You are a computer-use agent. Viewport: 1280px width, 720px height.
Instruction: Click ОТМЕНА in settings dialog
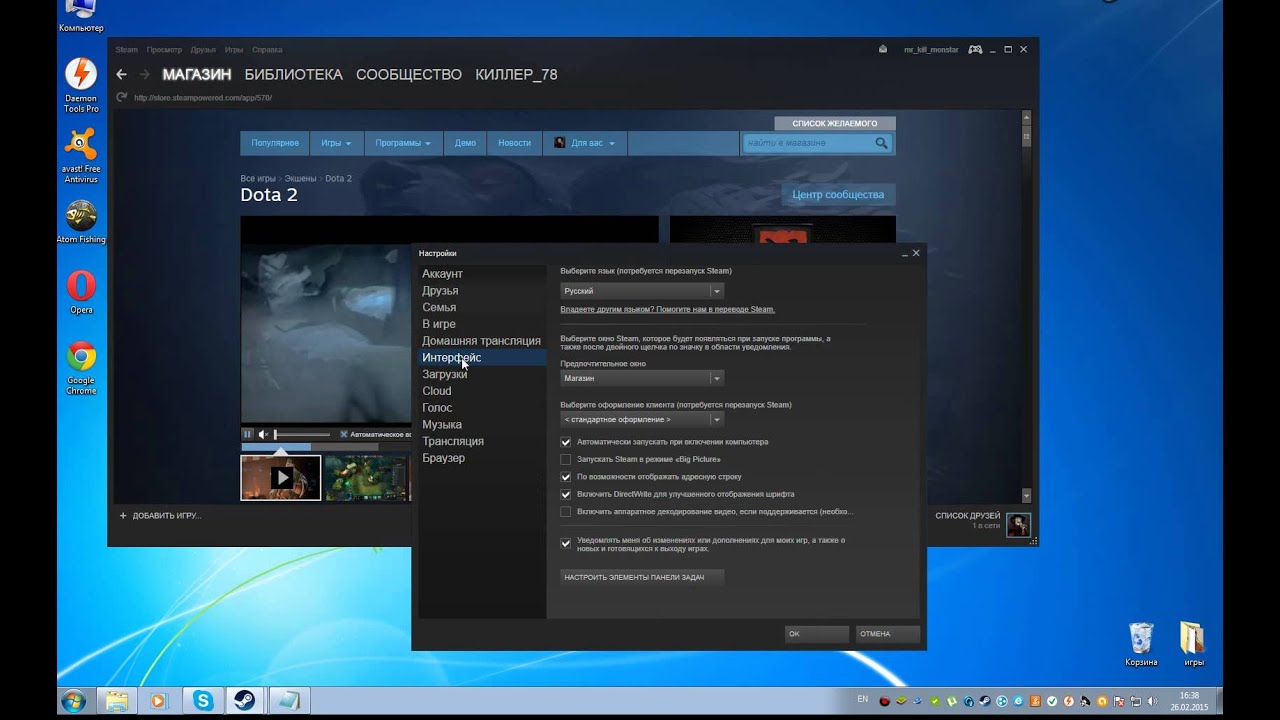(887, 633)
